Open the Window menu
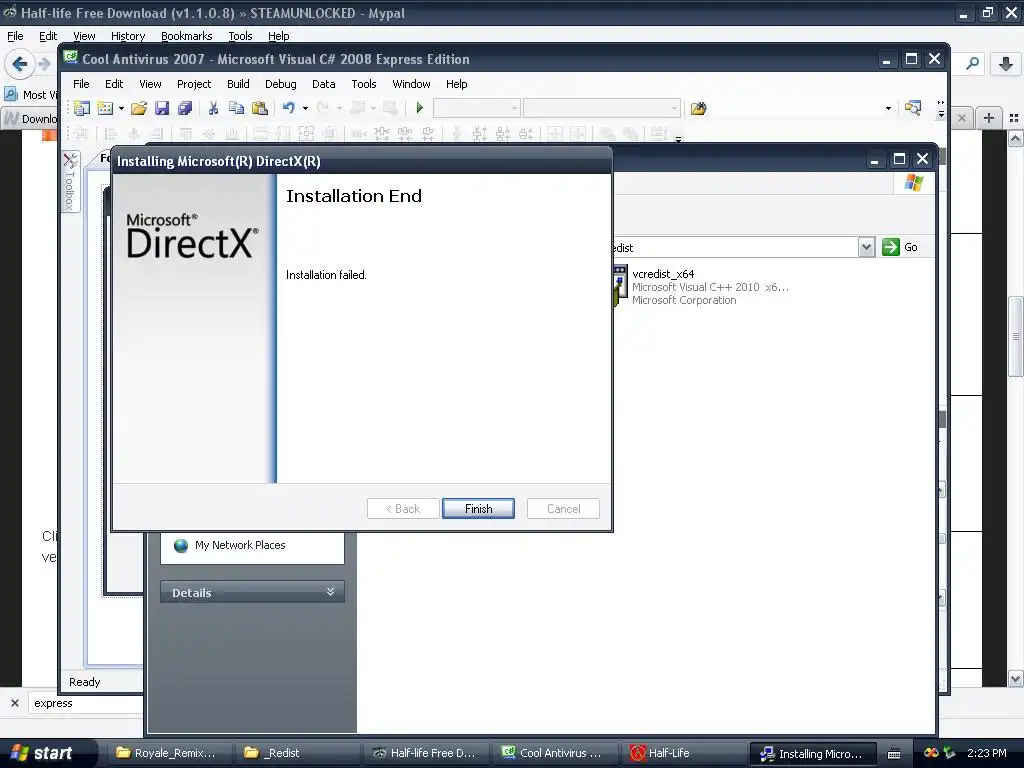The width and height of the screenshot is (1024, 768). (x=411, y=84)
